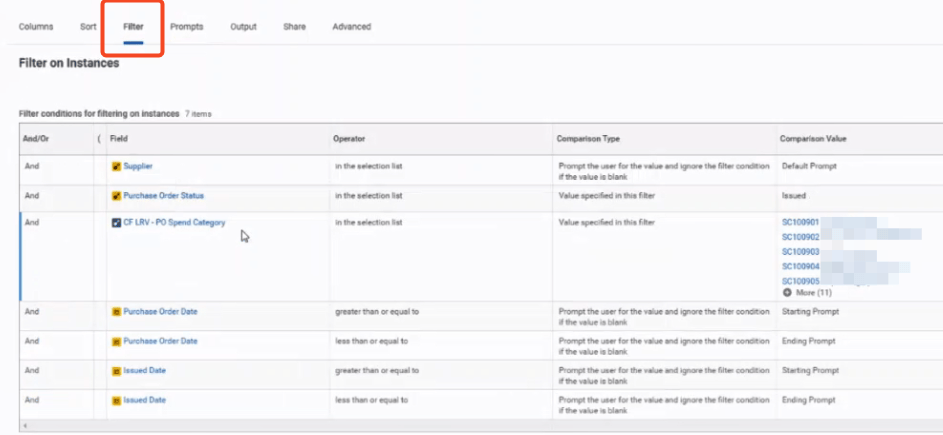Image resolution: width=943 pixels, height=435 pixels.
Task: Click the horizontal scrollbar's left arrow
Action: click(x=25, y=425)
